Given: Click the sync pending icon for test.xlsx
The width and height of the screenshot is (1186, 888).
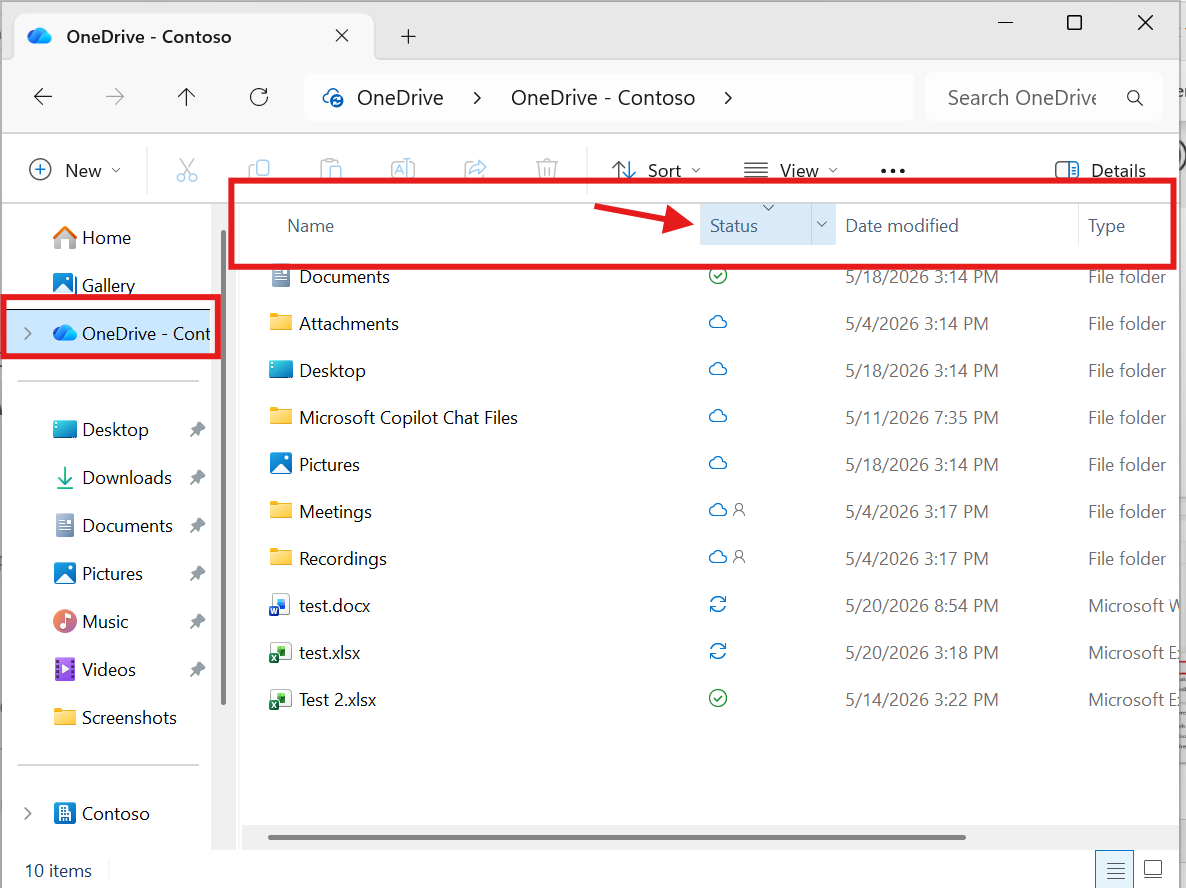Looking at the screenshot, I should [718, 651].
